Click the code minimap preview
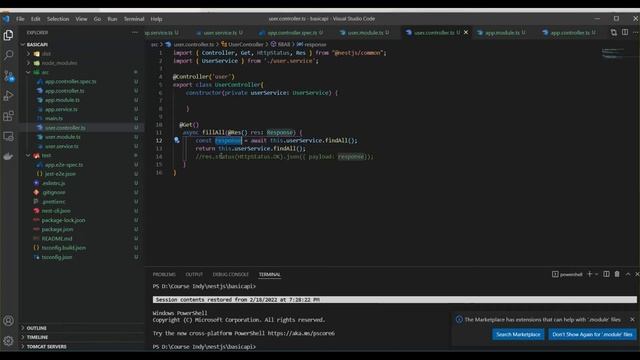The height and width of the screenshot is (360, 640). pos(613,53)
